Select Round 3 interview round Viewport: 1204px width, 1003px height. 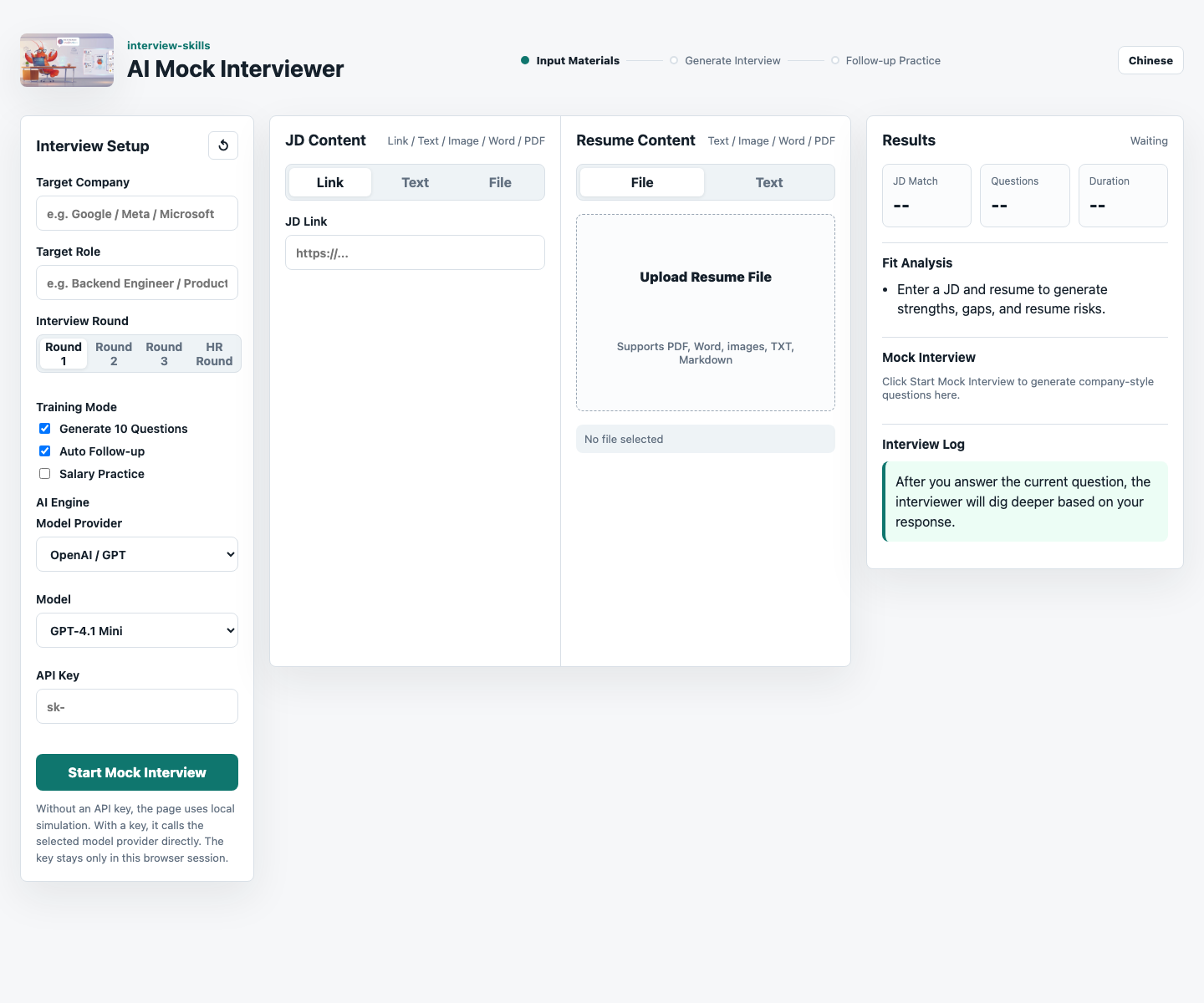164,354
